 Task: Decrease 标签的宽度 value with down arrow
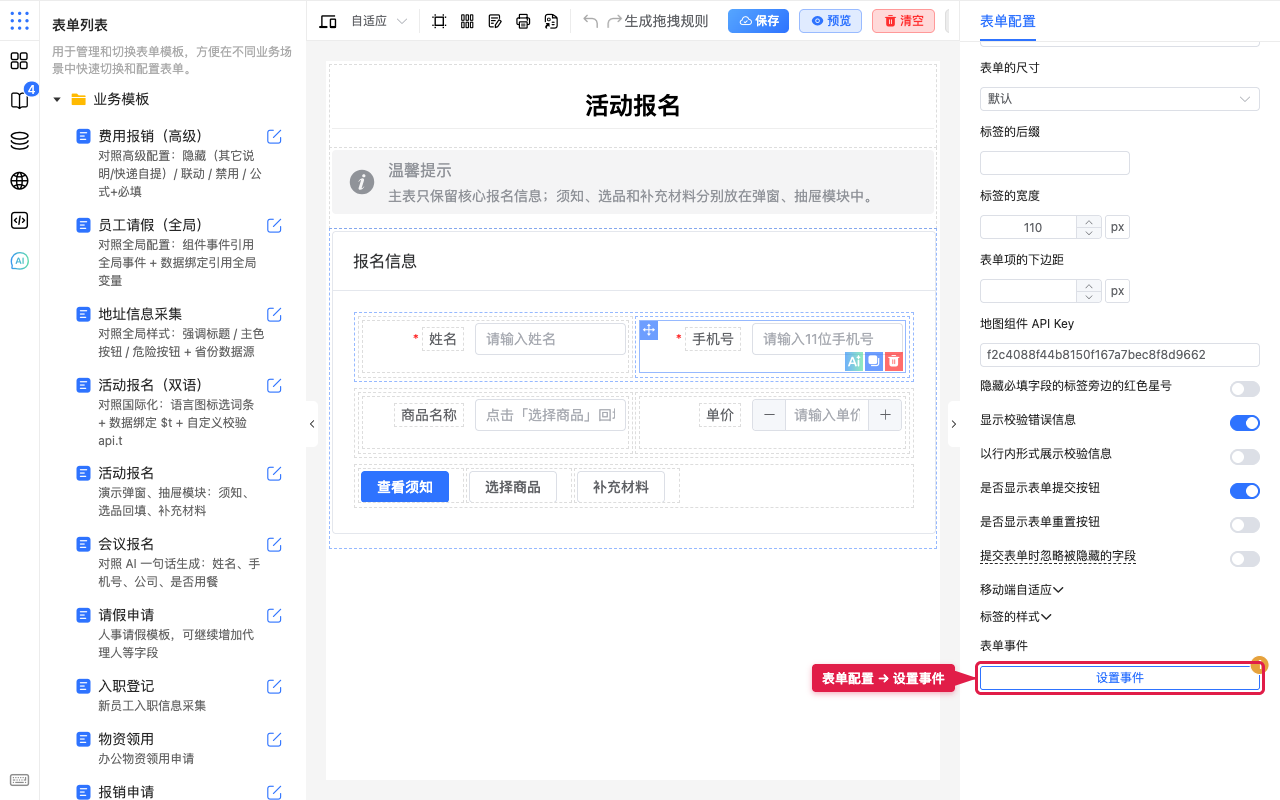click(1089, 233)
